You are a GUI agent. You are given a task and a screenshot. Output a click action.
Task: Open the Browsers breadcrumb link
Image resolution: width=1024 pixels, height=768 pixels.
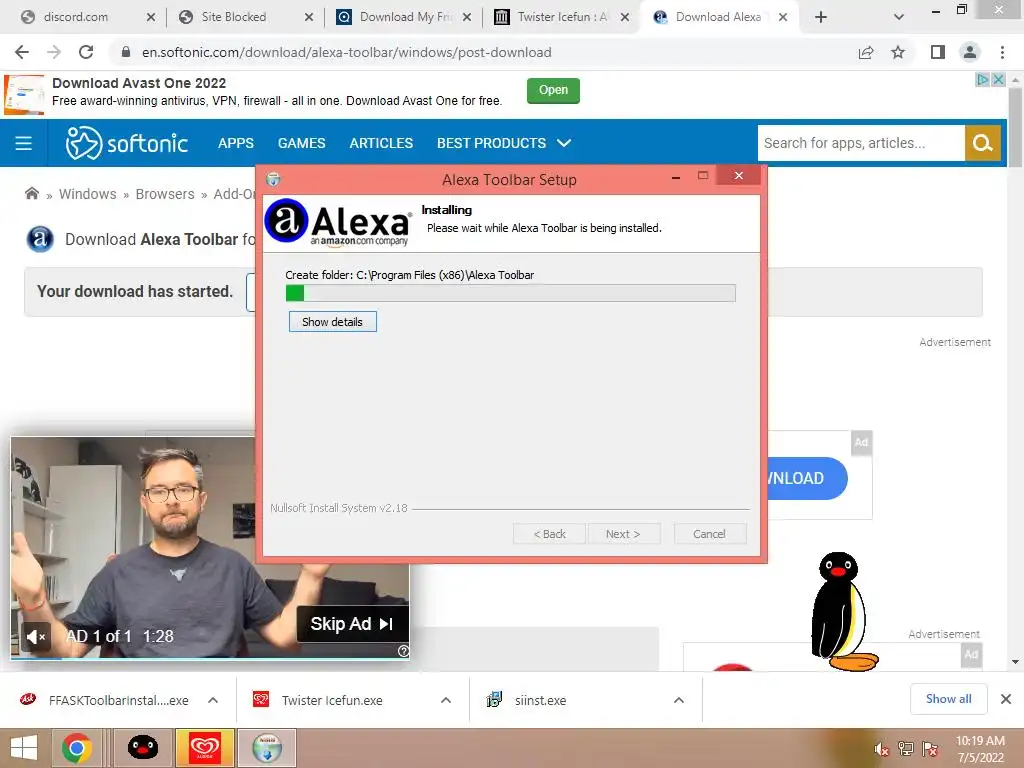(165, 194)
